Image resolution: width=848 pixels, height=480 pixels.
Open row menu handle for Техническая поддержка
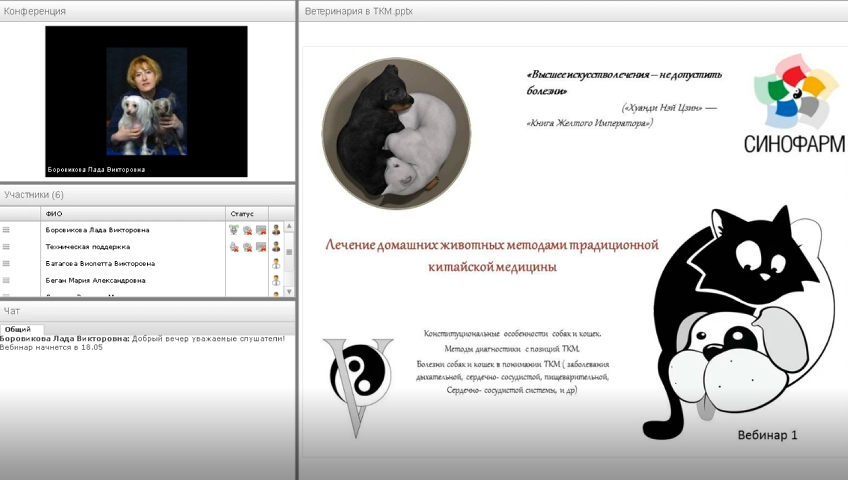coord(6,247)
